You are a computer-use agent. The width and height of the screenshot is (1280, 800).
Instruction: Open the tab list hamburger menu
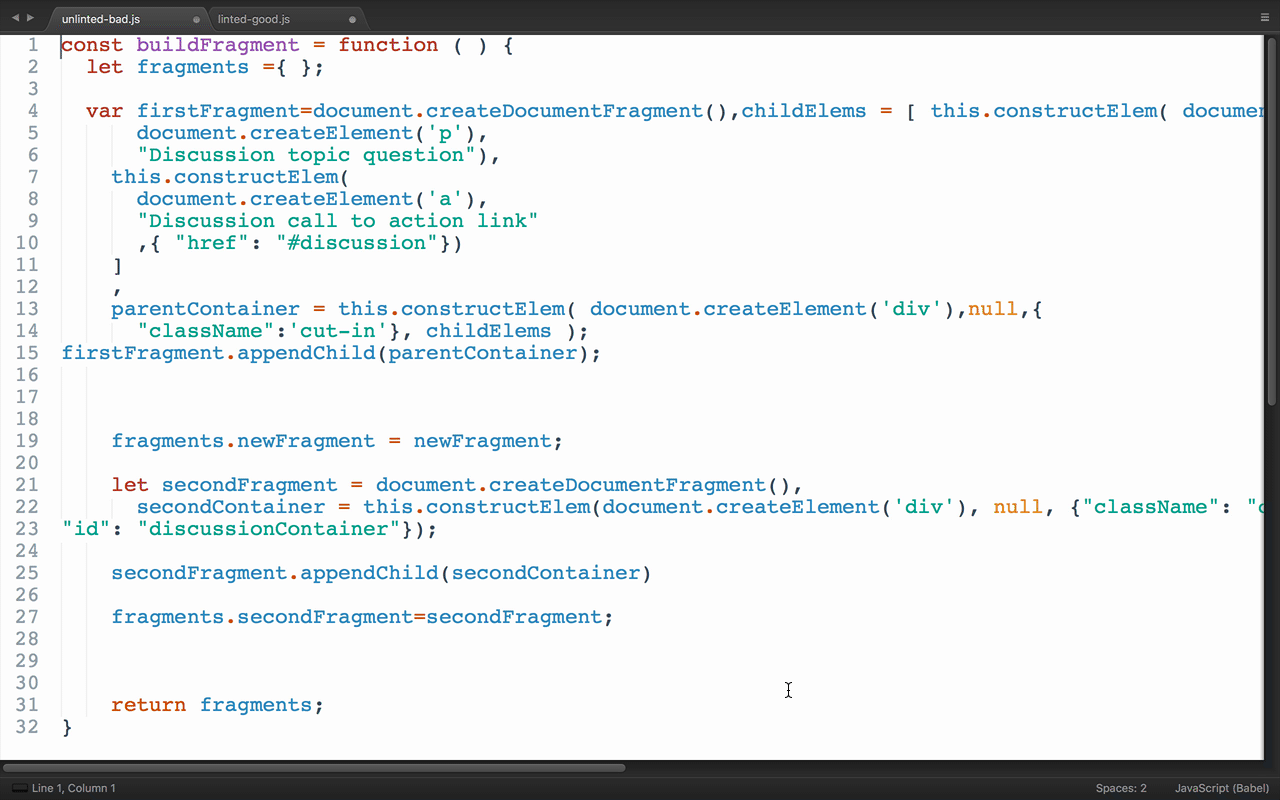click(1265, 18)
